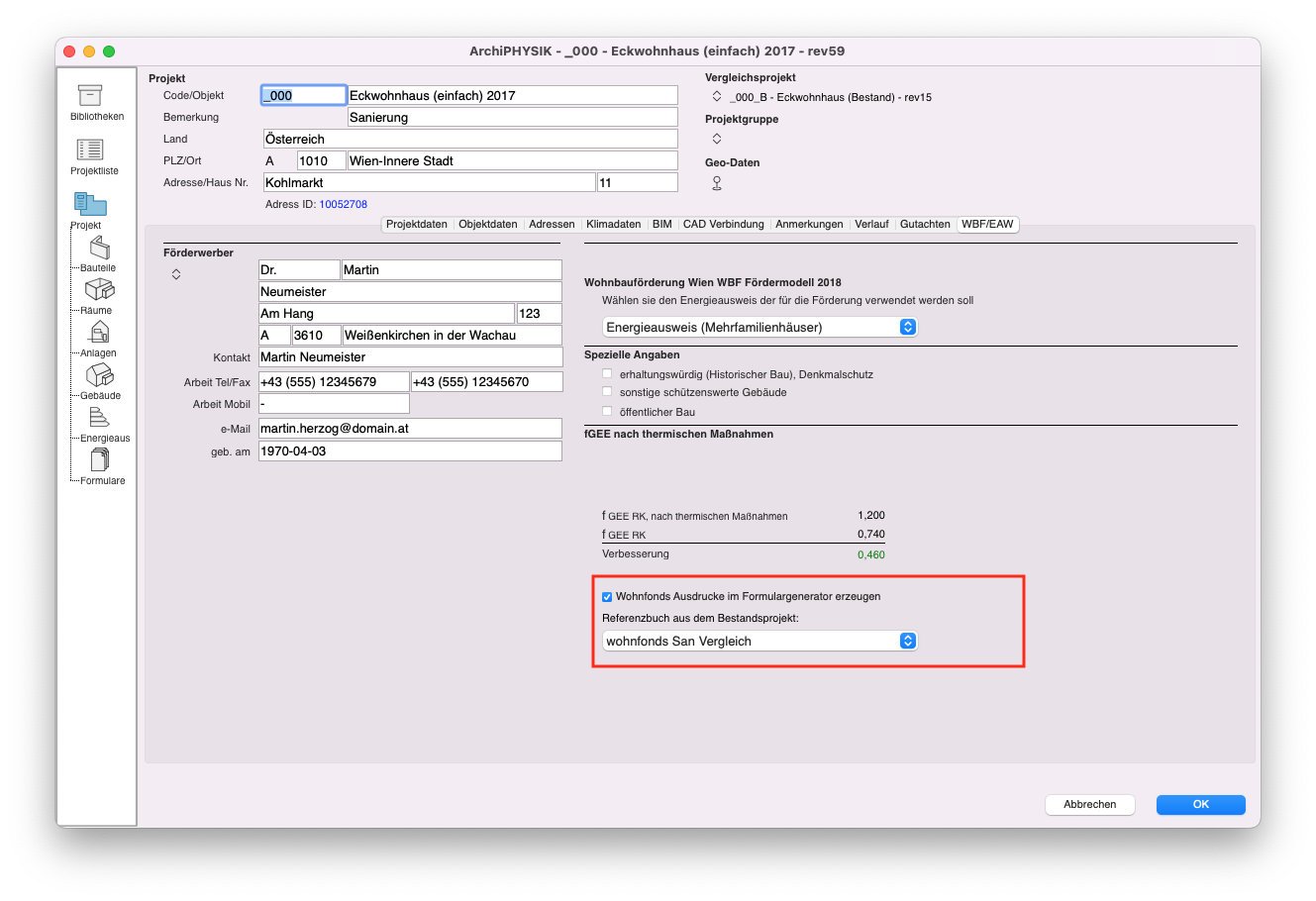The width and height of the screenshot is (1316, 901).
Task: Open the Räume section icon
Action: click(x=100, y=290)
